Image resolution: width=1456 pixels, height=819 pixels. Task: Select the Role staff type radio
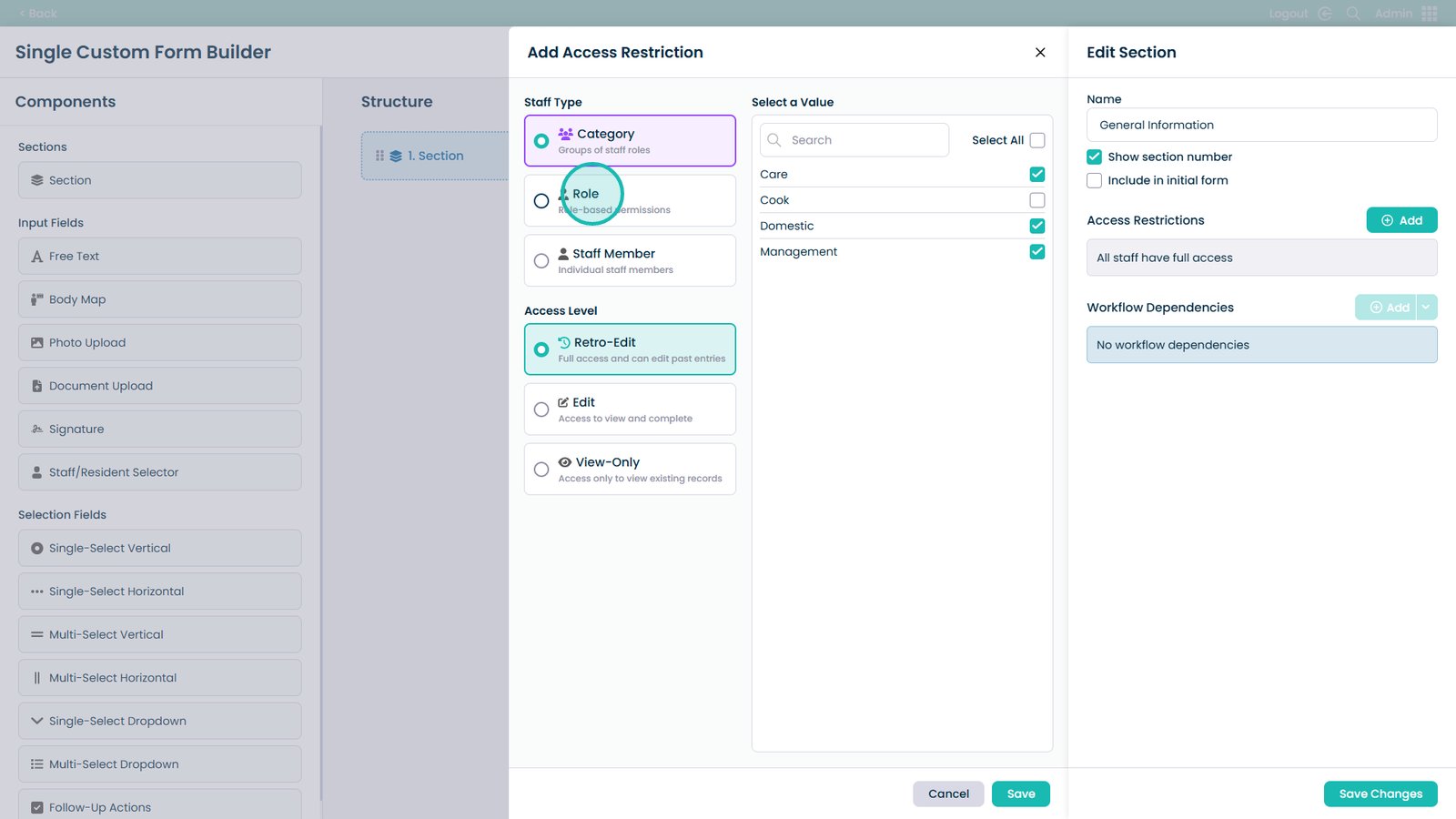[x=541, y=201]
